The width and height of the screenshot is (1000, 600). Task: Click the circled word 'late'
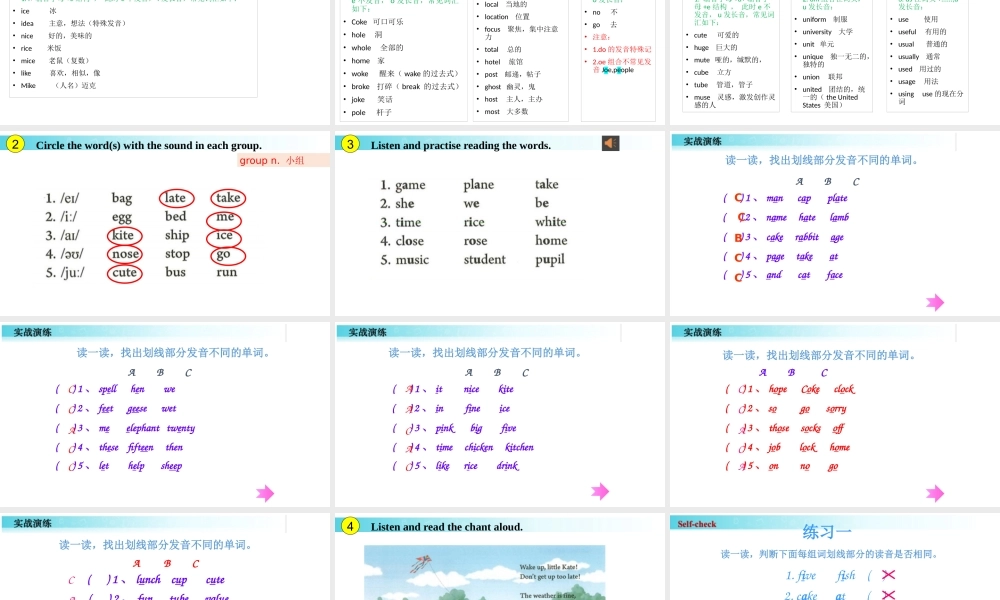click(x=176, y=198)
